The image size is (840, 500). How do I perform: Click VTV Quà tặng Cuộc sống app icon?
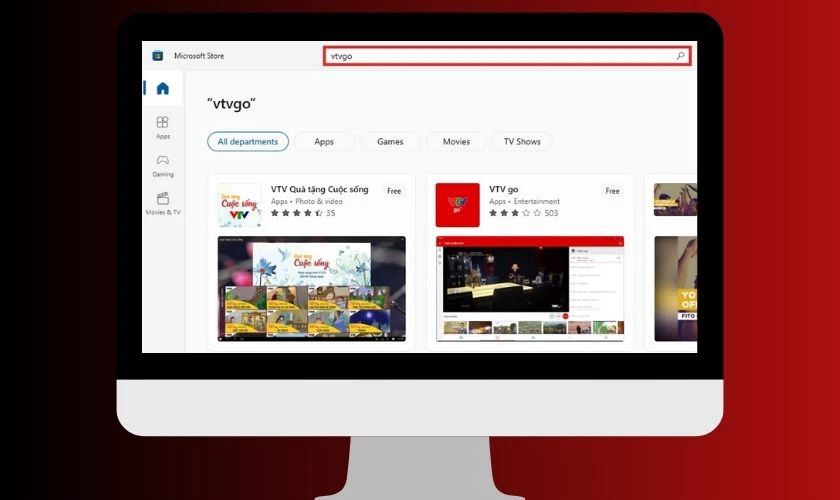coord(239,205)
